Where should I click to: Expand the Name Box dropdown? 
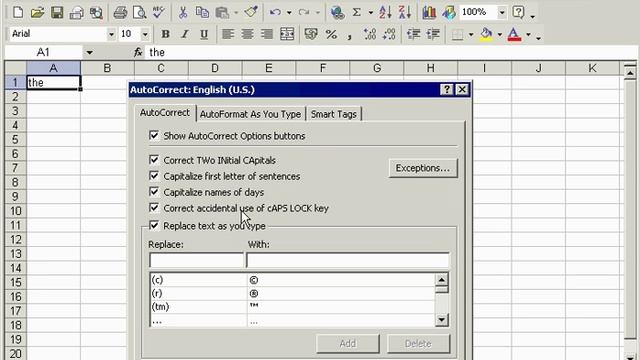89,52
